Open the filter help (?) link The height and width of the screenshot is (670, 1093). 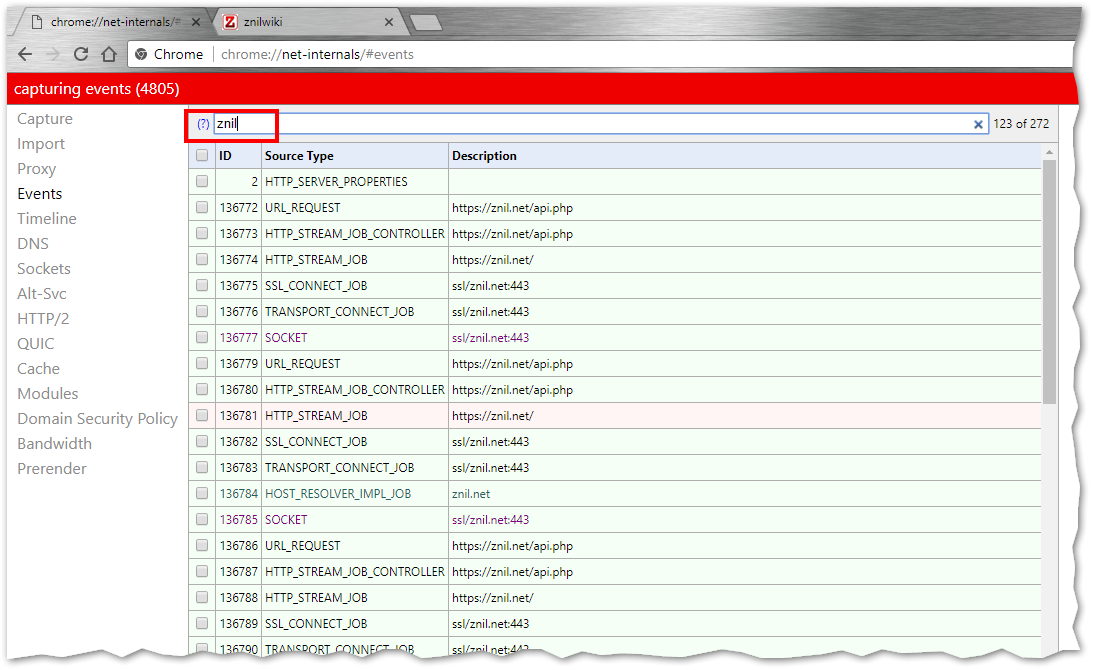(203, 124)
